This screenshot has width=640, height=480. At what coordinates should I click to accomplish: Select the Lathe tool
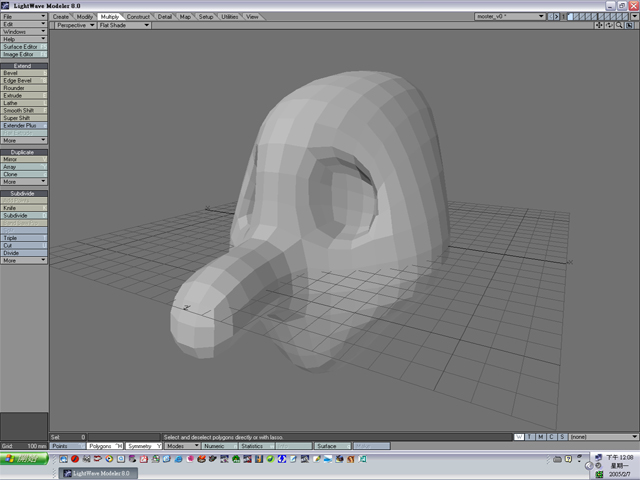(24, 103)
